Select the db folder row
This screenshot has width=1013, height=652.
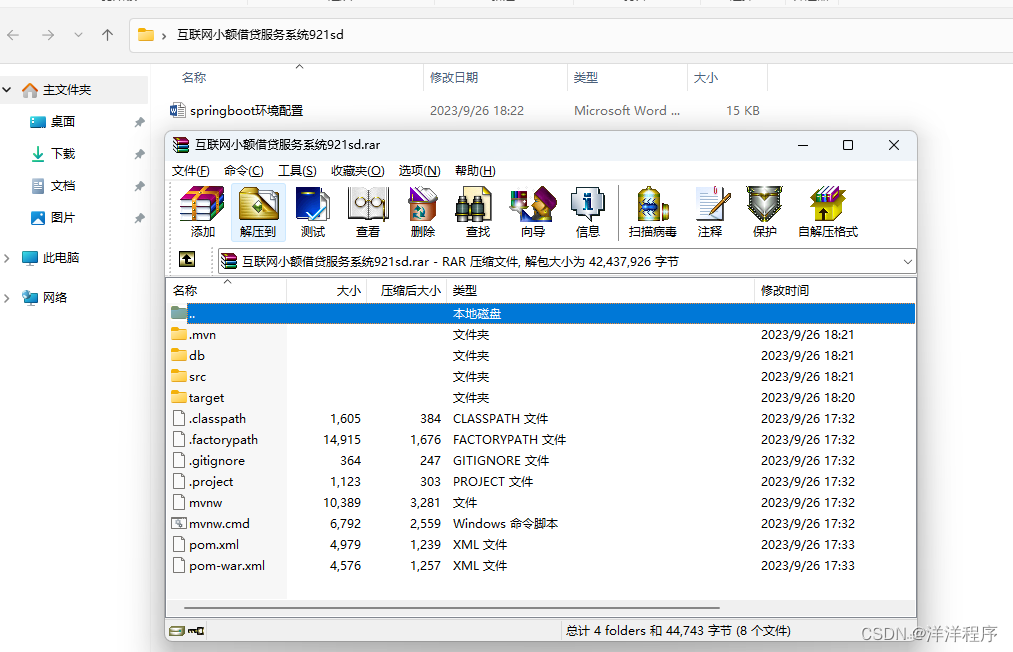(541, 355)
